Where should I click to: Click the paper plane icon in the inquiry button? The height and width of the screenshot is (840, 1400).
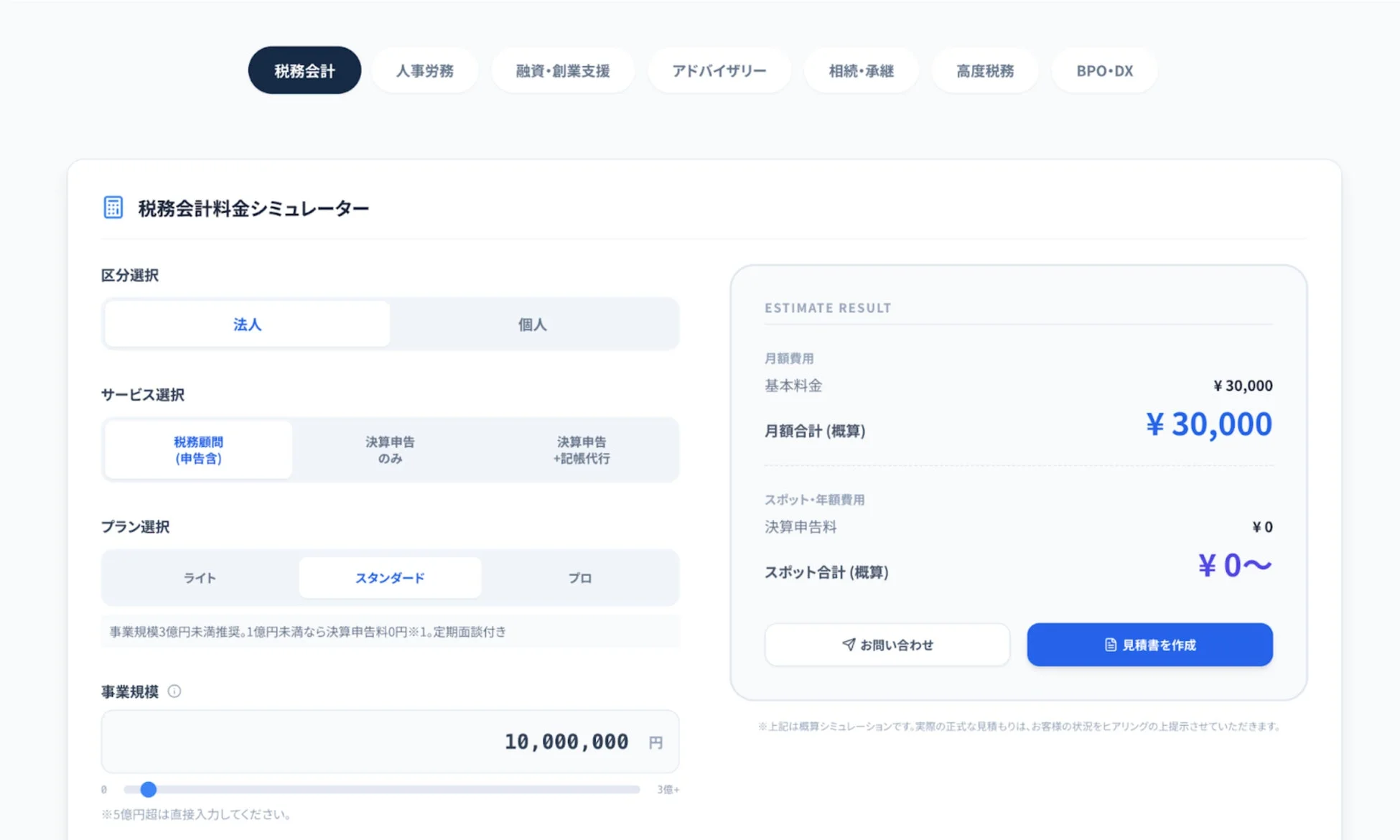click(848, 644)
